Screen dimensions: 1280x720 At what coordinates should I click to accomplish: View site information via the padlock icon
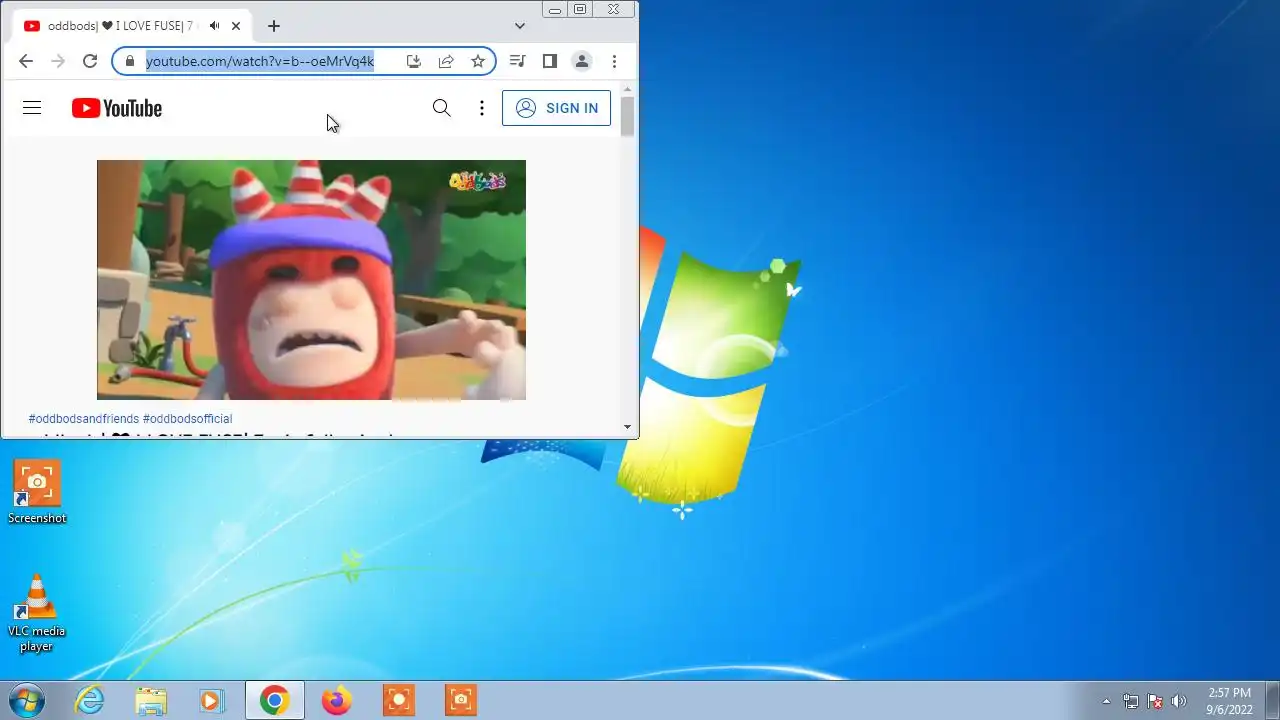click(129, 61)
